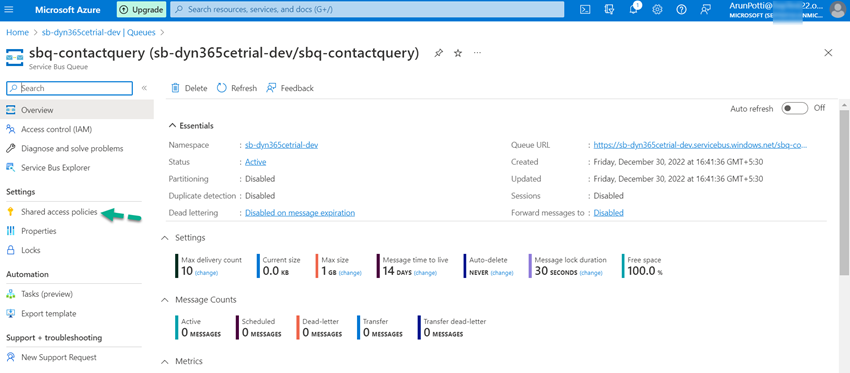Turn on the Auto refresh toggle
Screen dimensions: 850x373
794,108
